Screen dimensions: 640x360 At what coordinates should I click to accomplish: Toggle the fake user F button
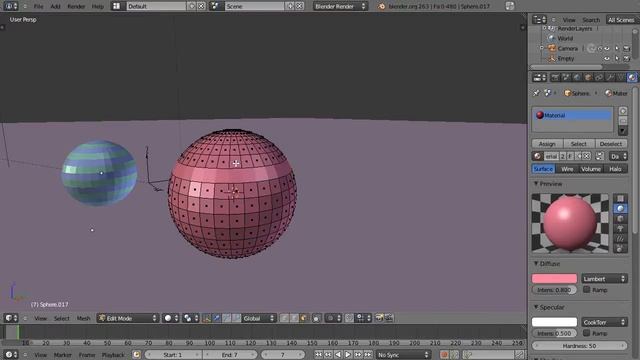point(570,156)
